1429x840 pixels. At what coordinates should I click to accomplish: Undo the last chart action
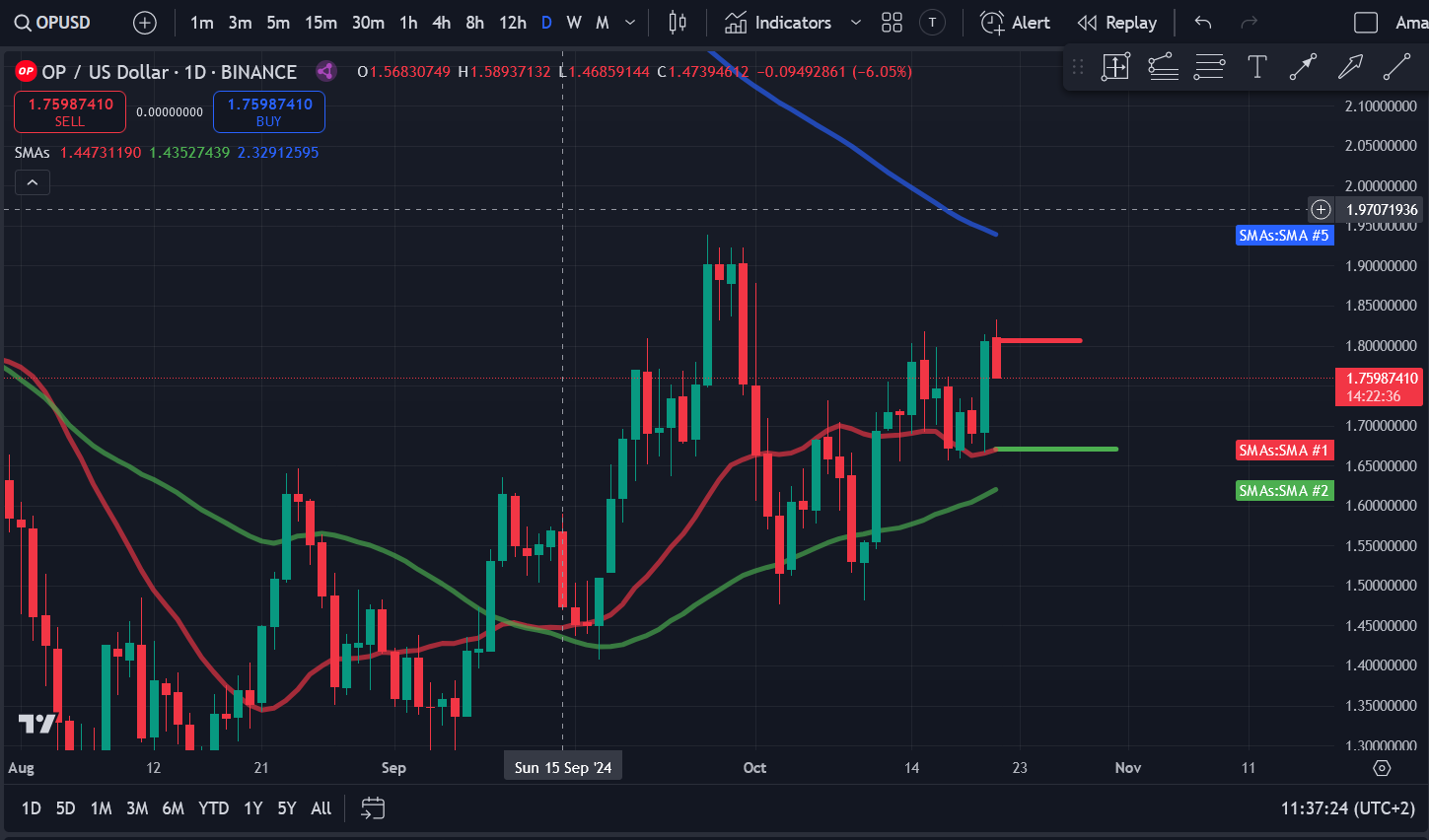[1203, 22]
